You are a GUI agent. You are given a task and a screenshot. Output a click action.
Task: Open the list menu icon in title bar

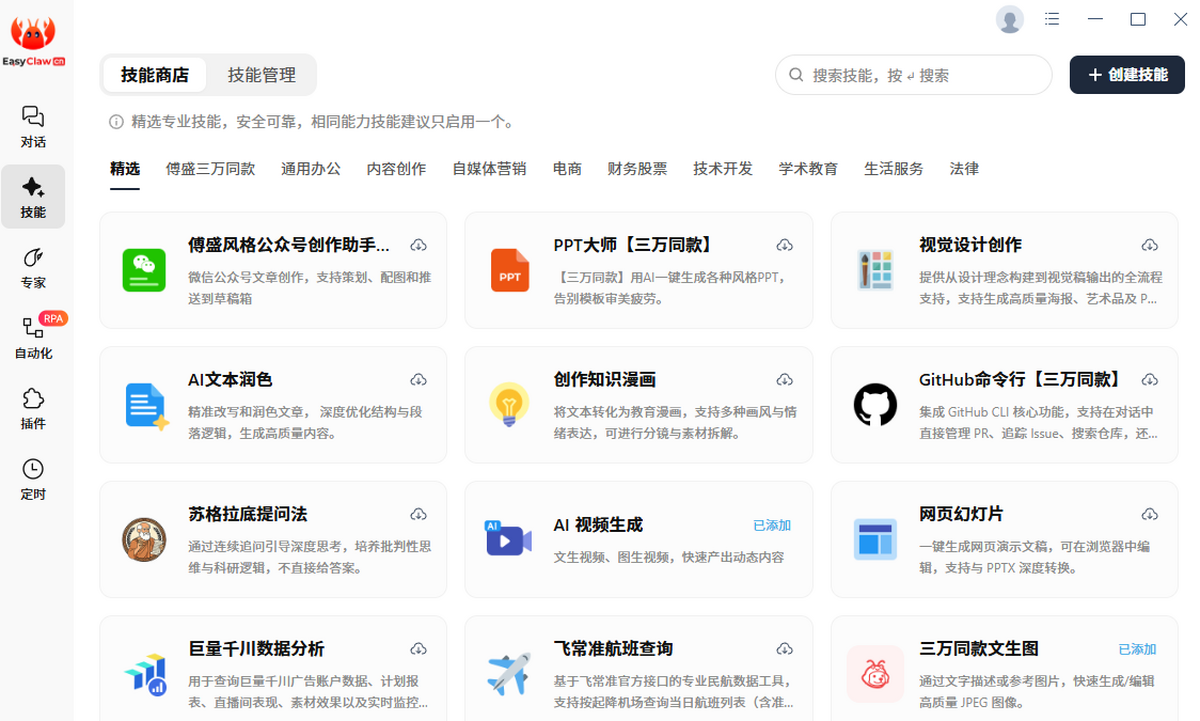pyautogui.click(x=1052, y=19)
